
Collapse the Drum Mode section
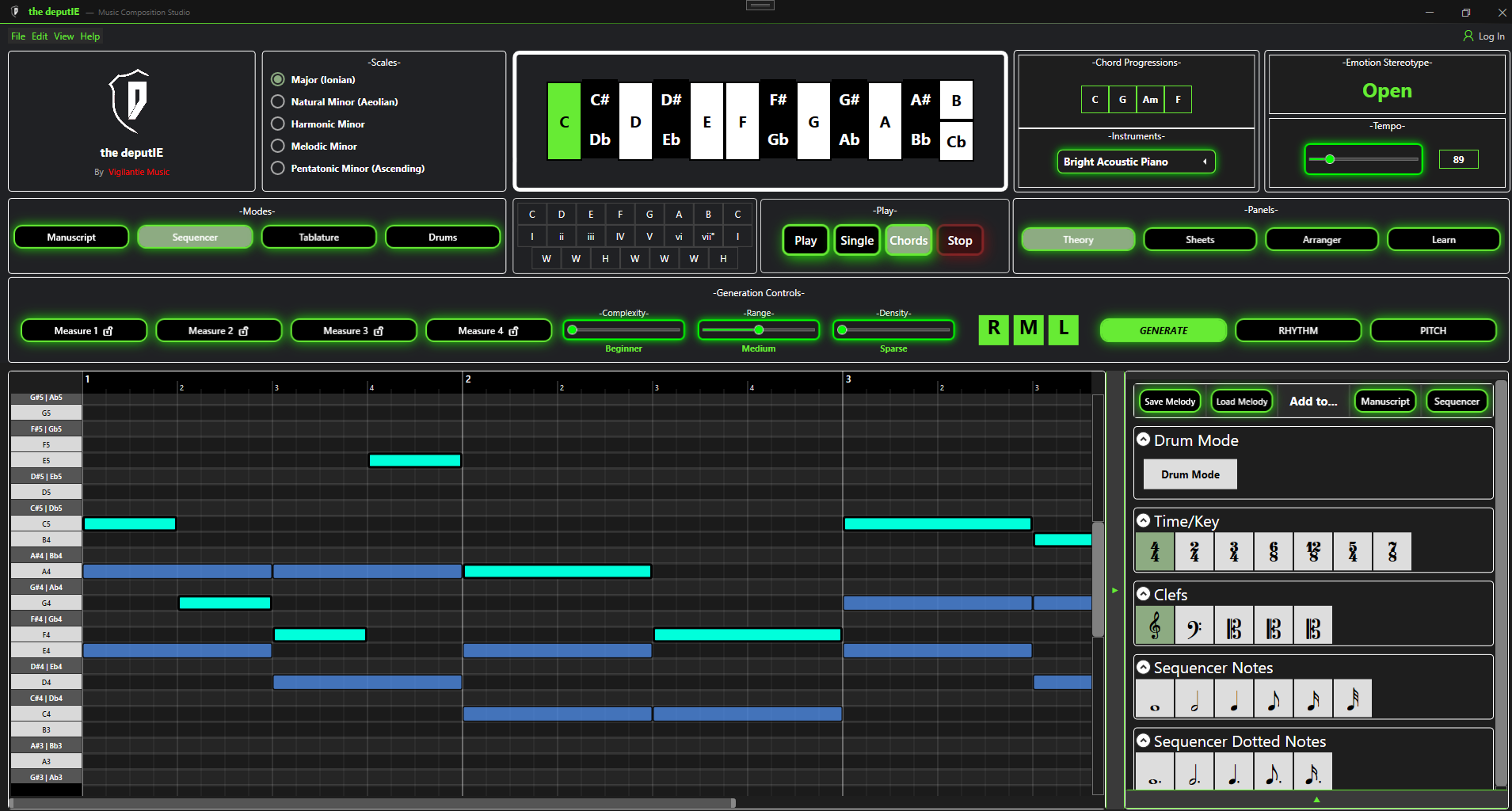click(1143, 440)
